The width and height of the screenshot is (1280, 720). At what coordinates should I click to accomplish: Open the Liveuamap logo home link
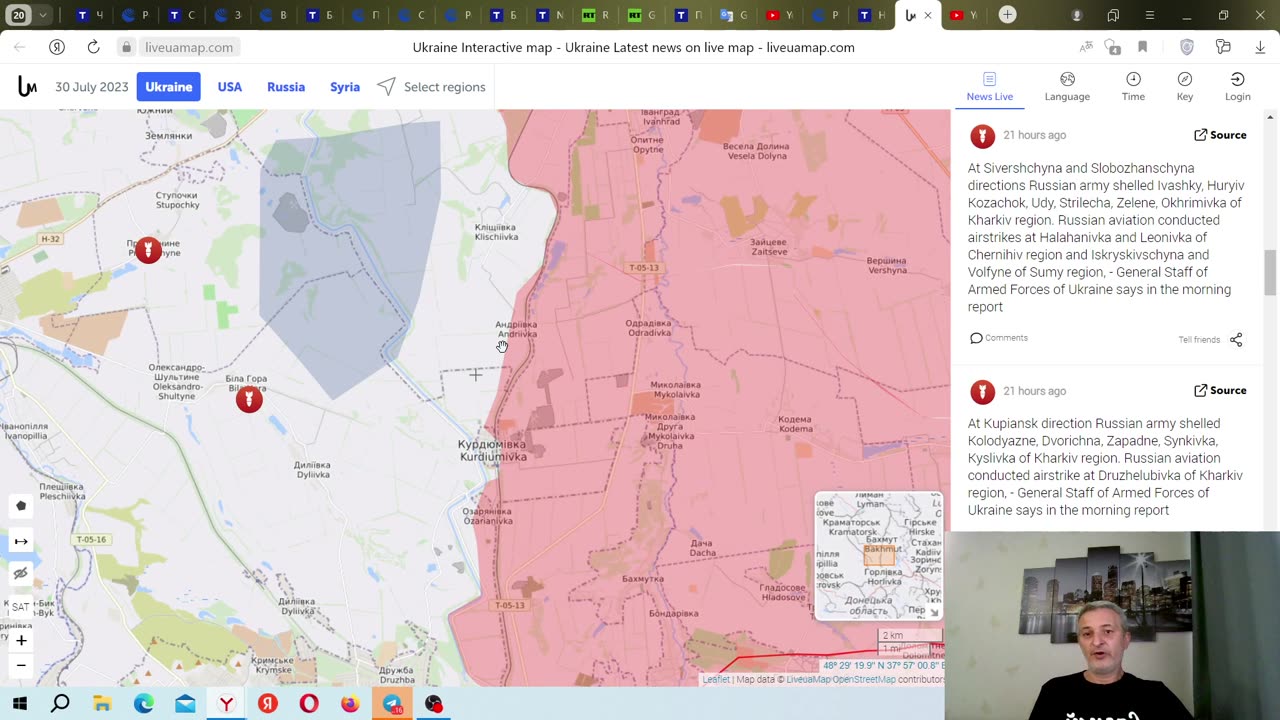[x=27, y=87]
